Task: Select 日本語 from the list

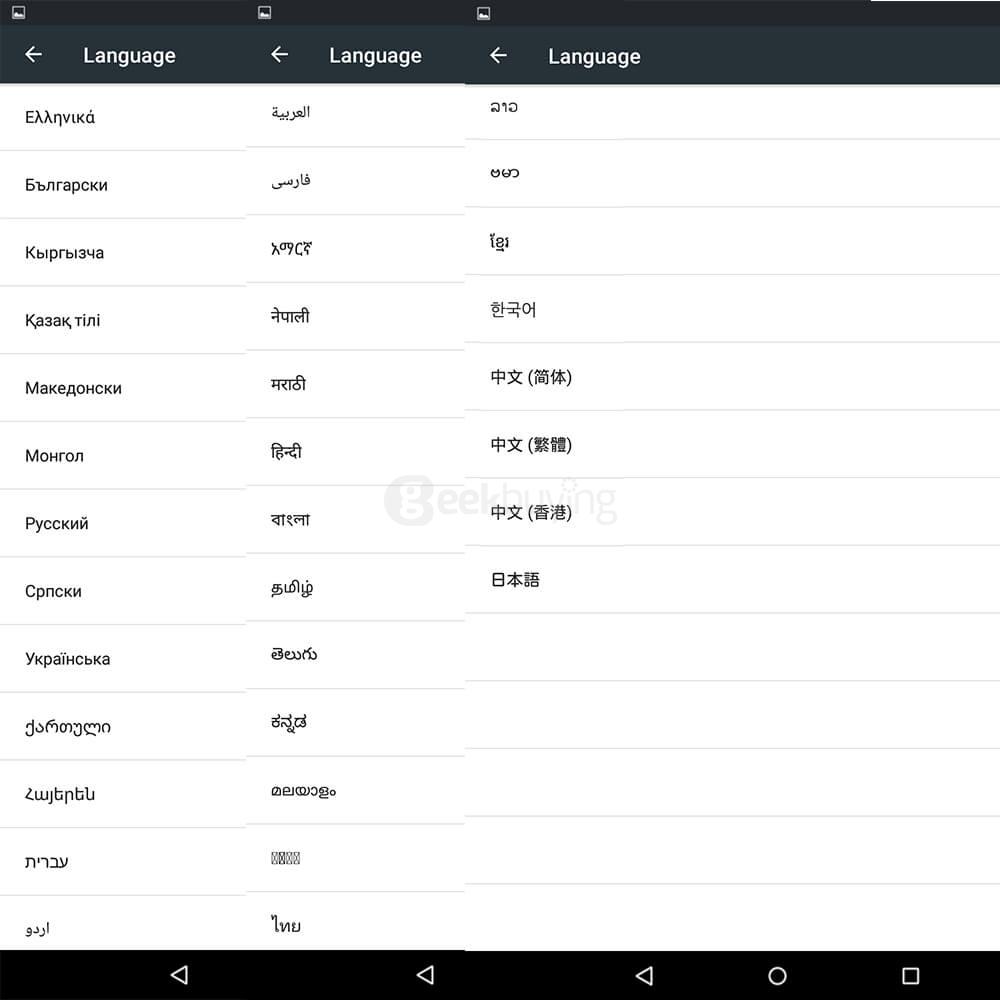Action: tap(515, 580)
